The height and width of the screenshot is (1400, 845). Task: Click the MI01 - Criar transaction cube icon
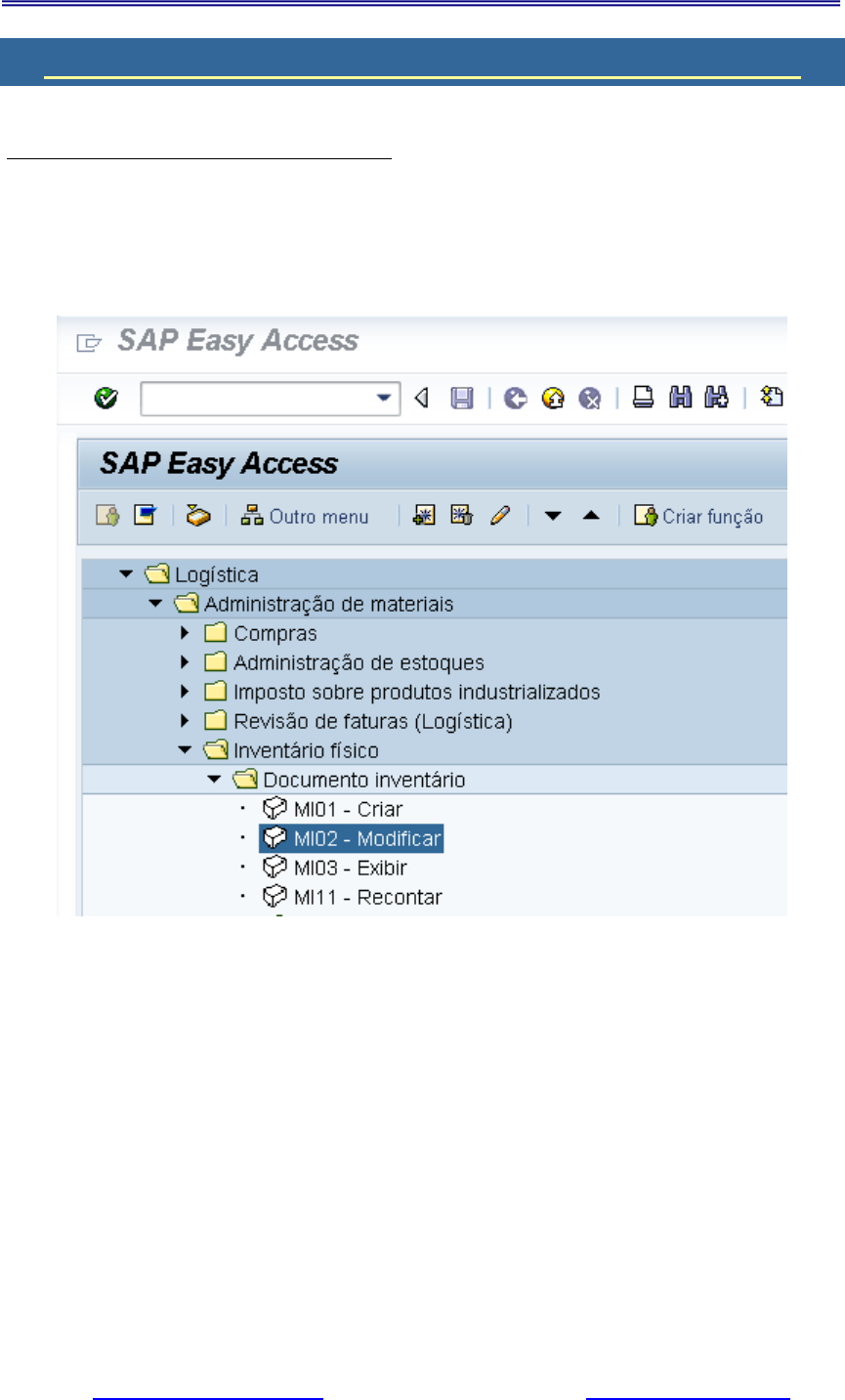click(275, 809)
